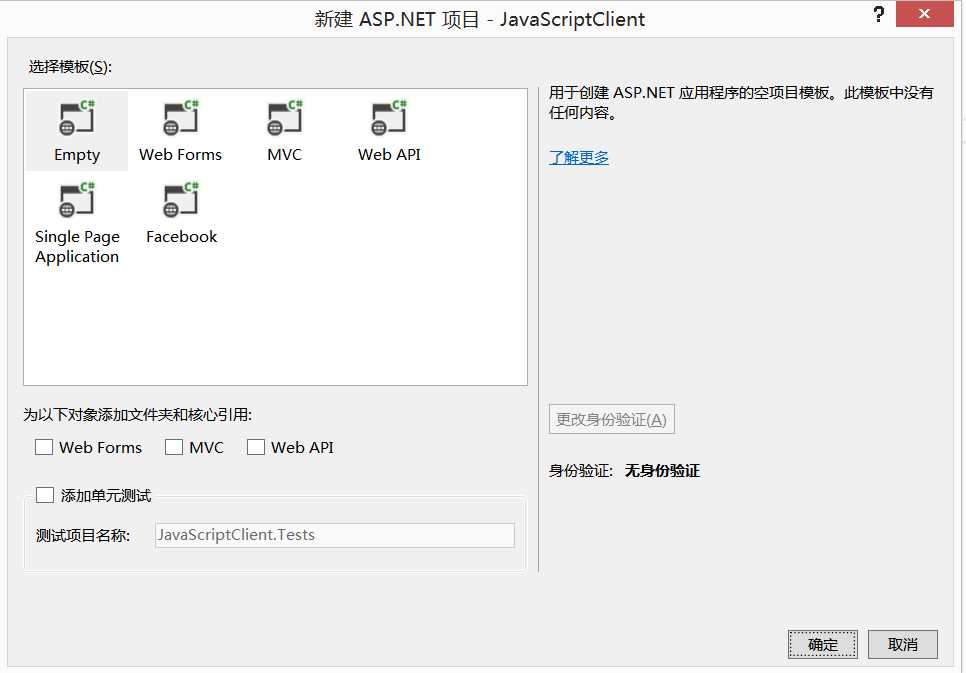Select the Facebook template icon
This screenshot has width=966, height=673.
point(181,200)
